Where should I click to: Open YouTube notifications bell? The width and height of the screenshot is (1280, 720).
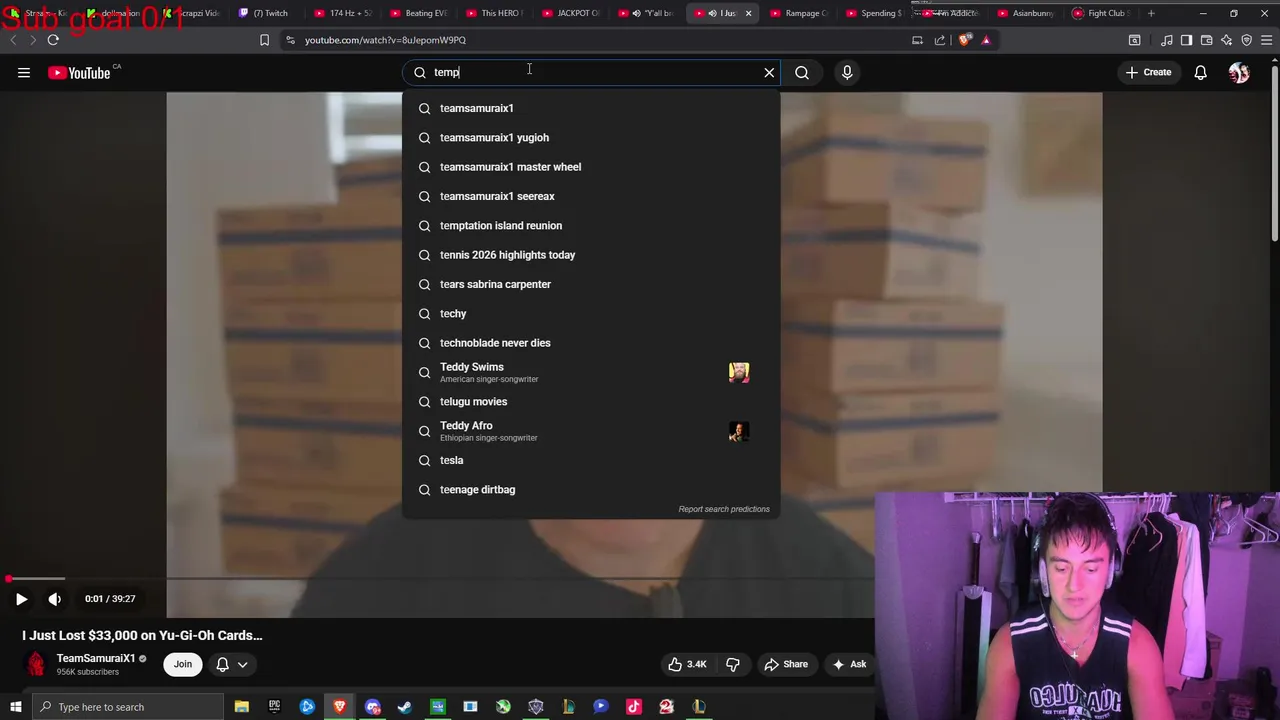click(1200, 72)
